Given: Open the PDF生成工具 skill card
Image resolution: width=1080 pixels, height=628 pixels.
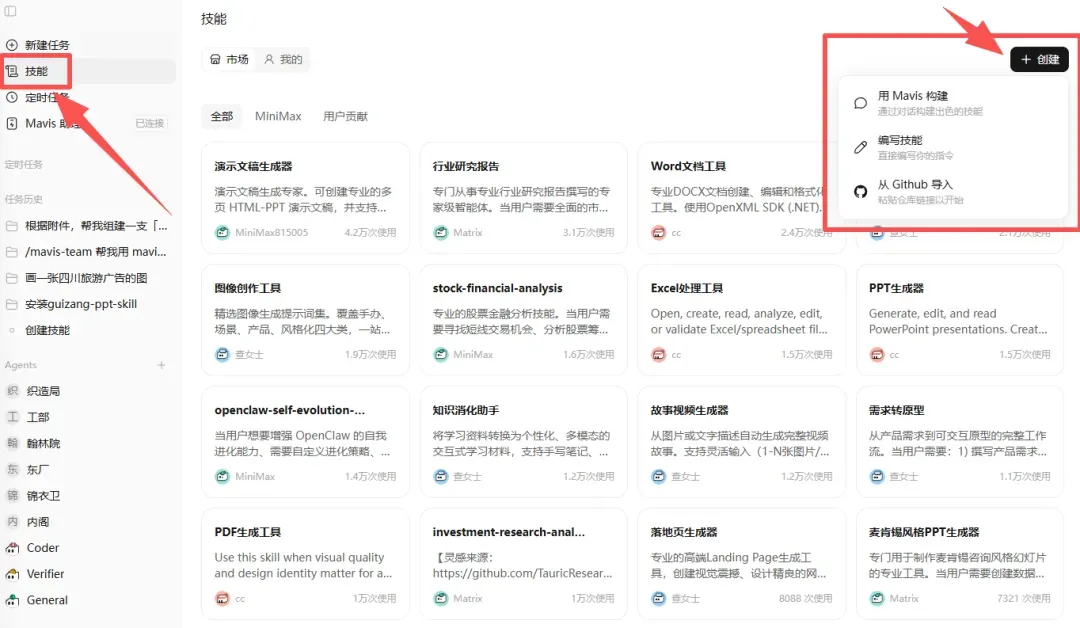Looking at the screenshot, I should tap(305, 564).
